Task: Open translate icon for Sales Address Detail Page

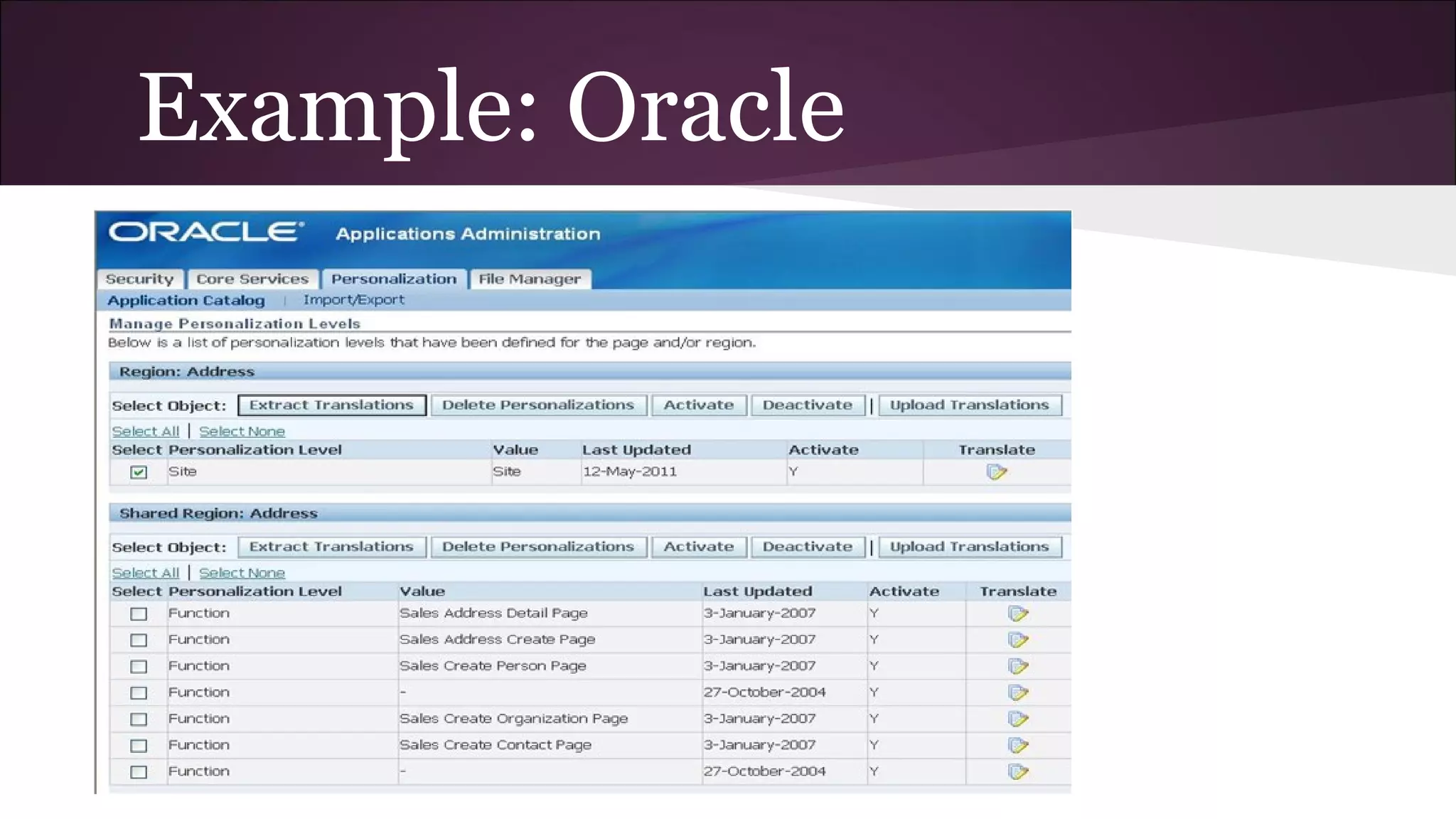Action: [x=1018, y=614]
